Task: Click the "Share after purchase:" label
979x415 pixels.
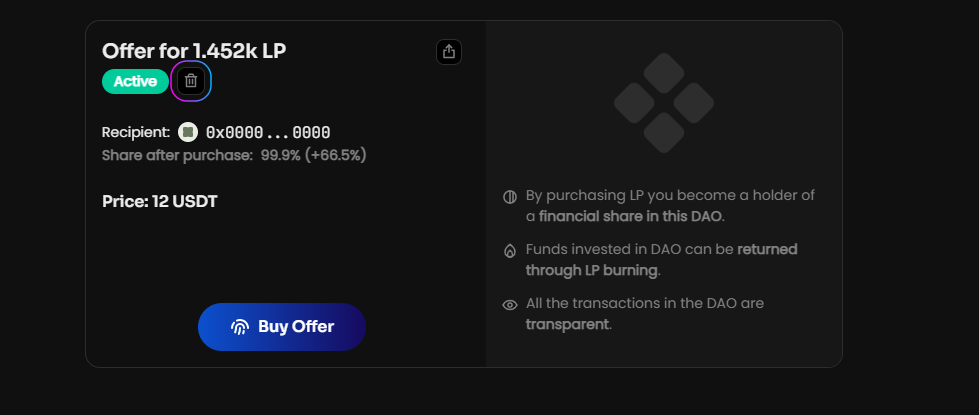Action: [177, 155]
